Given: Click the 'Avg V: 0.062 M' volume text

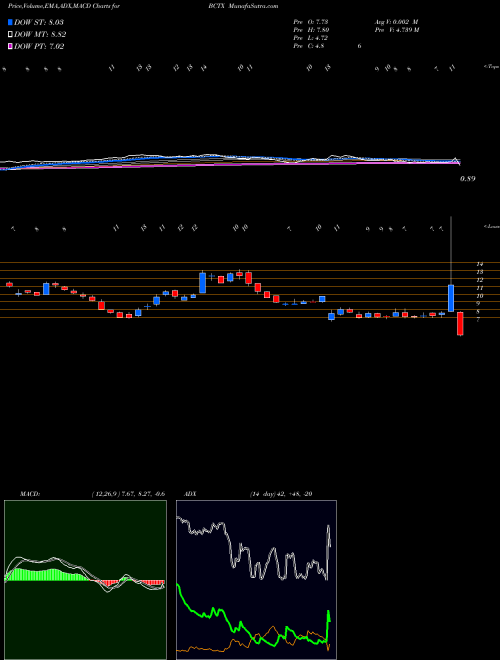Looking at the screenshot, I should click(396, 22).
